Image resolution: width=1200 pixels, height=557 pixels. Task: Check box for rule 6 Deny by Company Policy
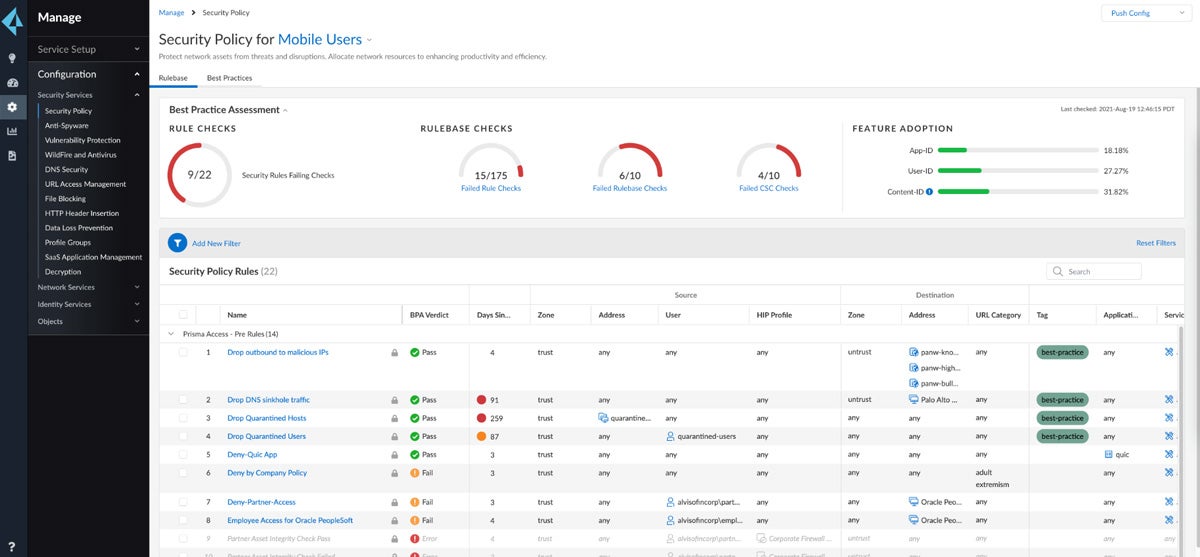[x=183, y=473]
